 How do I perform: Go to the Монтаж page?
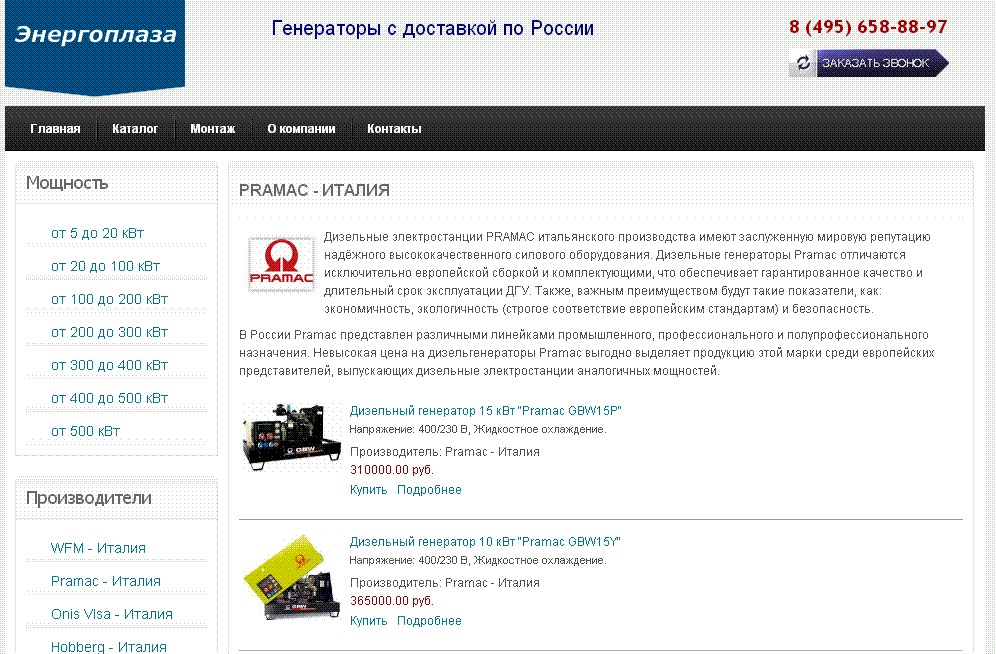click(213, 128)
